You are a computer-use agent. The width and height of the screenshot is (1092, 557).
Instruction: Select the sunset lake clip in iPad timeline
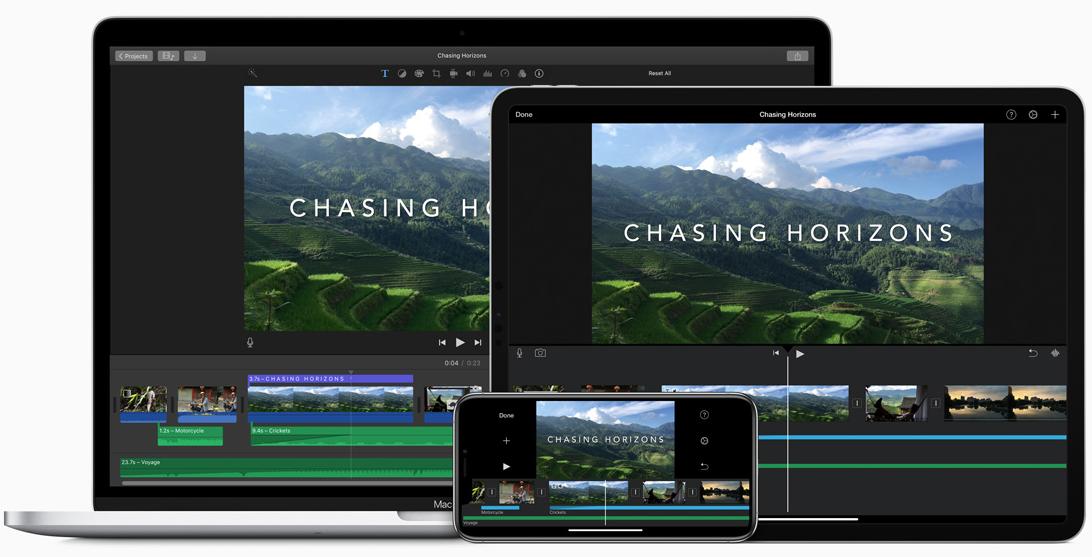tap(1005, 403)
